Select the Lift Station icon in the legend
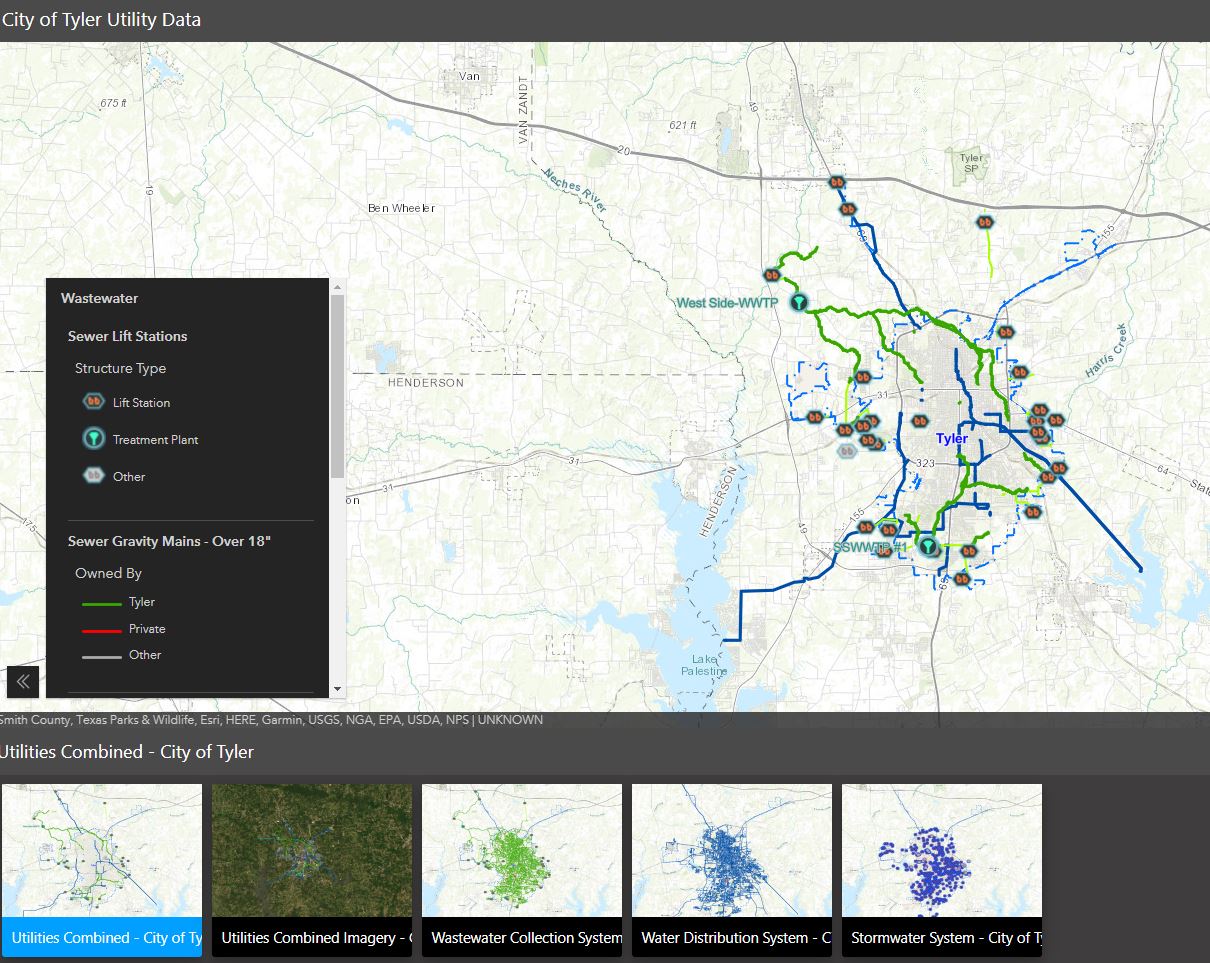 (x=93, y=401)
